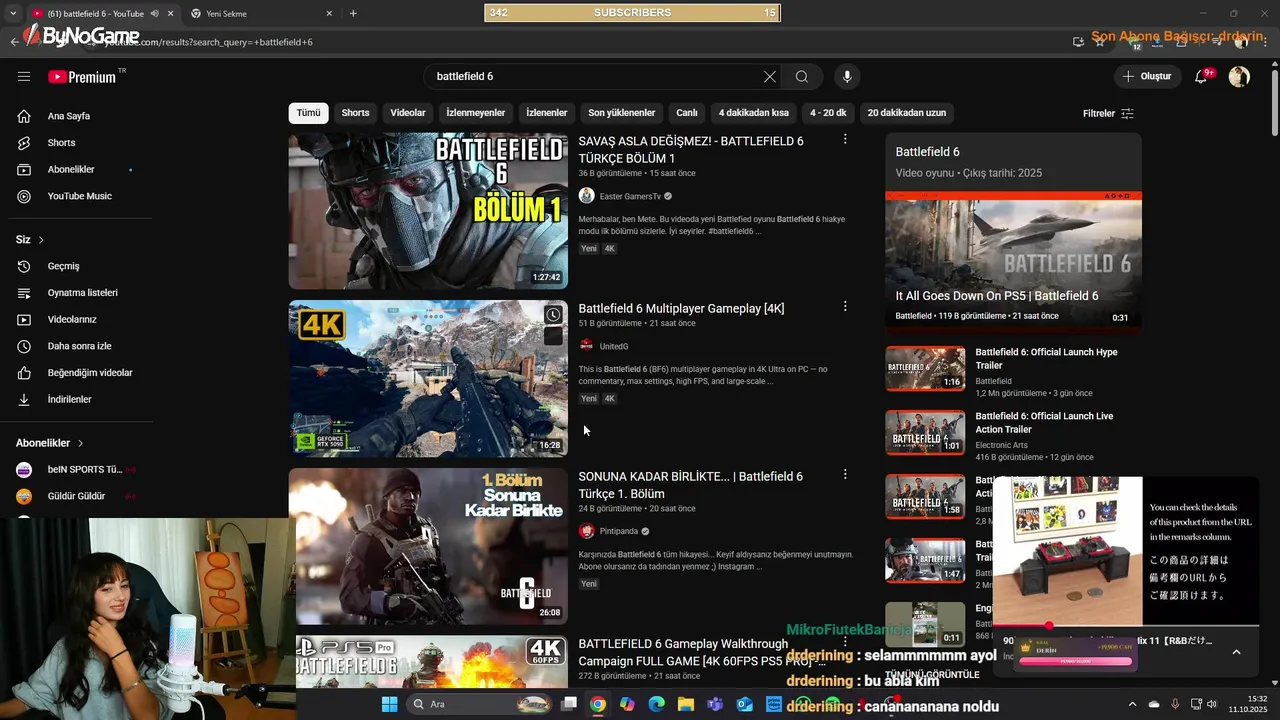Expand the Siz section chevron
The height and width of the screenshot is (720, 1280).
click(41, 240)
